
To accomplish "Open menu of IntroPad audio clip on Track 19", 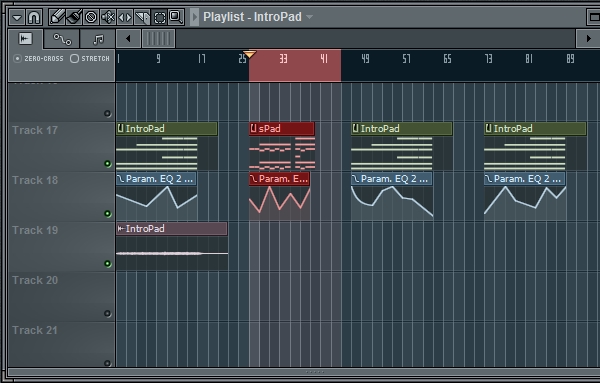I will pyautogui.click(x=121, y=229).
